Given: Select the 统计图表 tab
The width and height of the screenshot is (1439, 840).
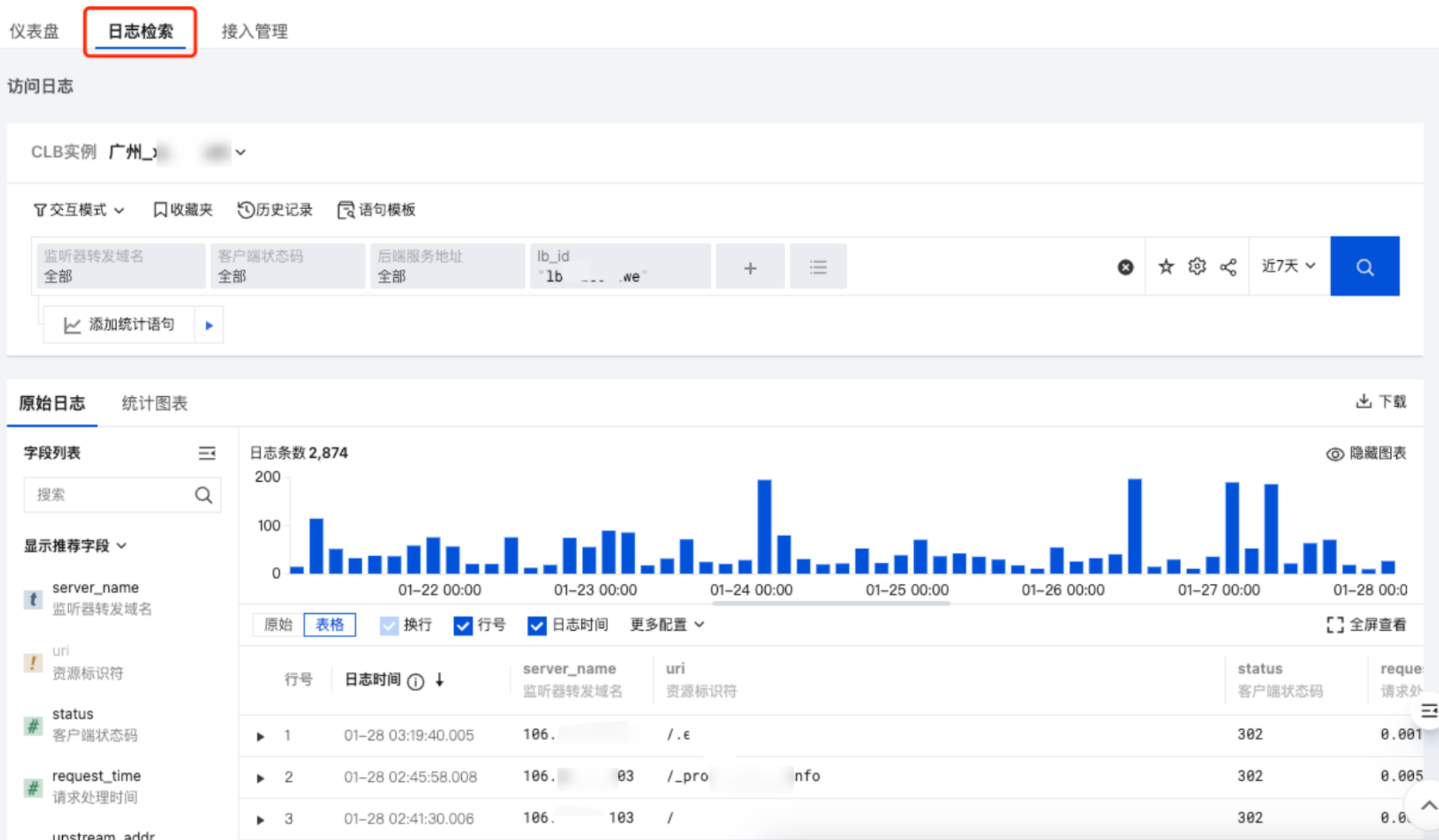Looking at the screenshot, I should coord(154,403).
